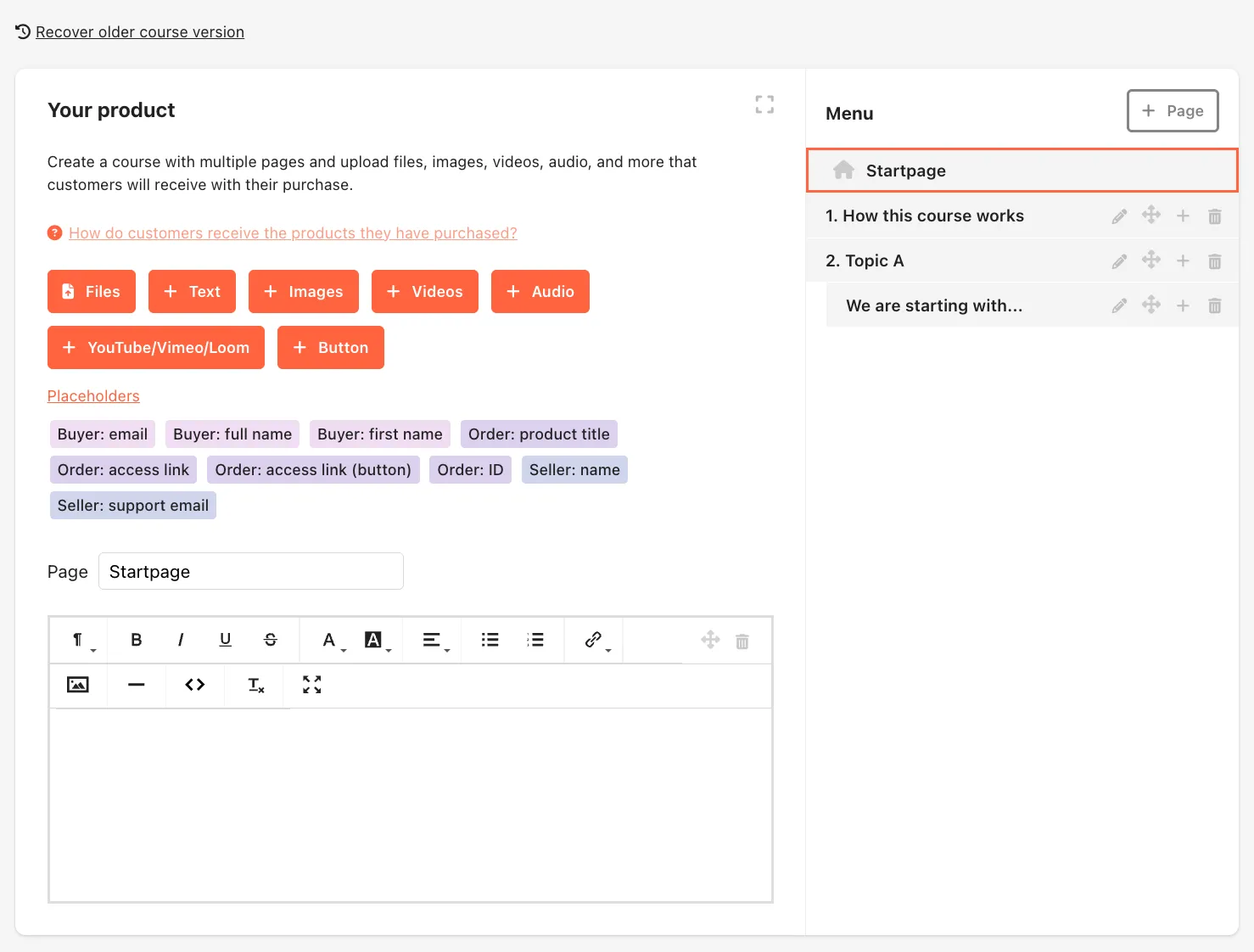Image resolution: width=1254 pixels, height=952 pixels.
Task: Click the Files upload button
Action: tap(92, 291)
